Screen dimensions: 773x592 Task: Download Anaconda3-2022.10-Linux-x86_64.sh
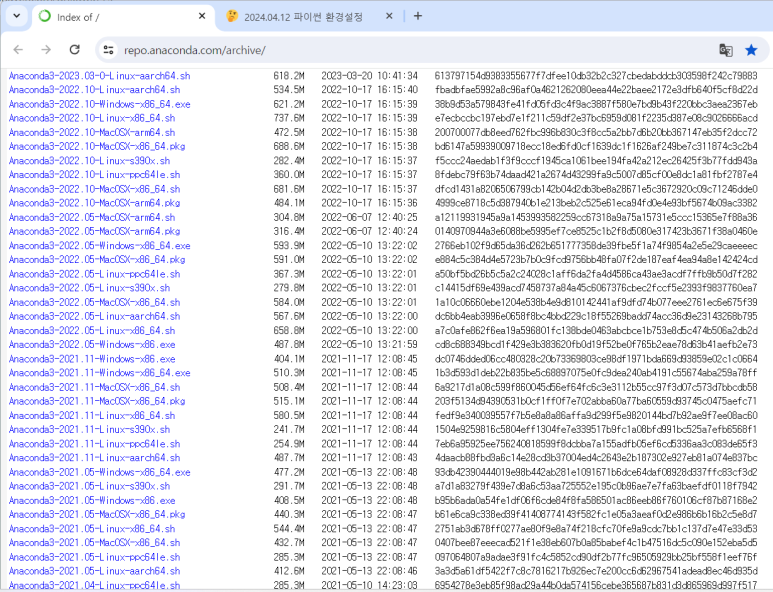pos(92,118)
